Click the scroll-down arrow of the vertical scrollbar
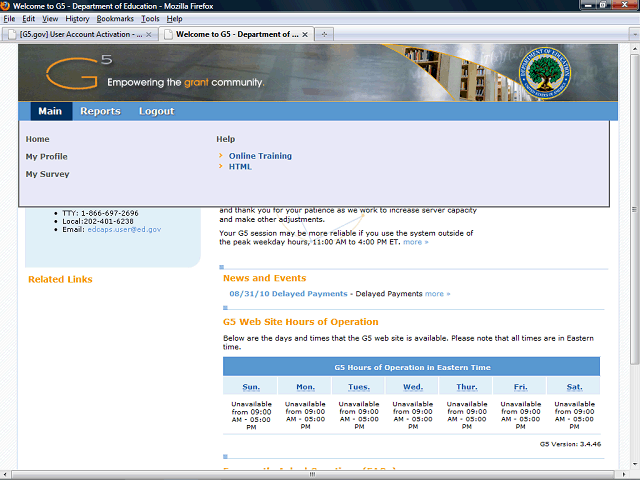Image resolution: width=640 pixels, height=480 pixels. [635, 464]
